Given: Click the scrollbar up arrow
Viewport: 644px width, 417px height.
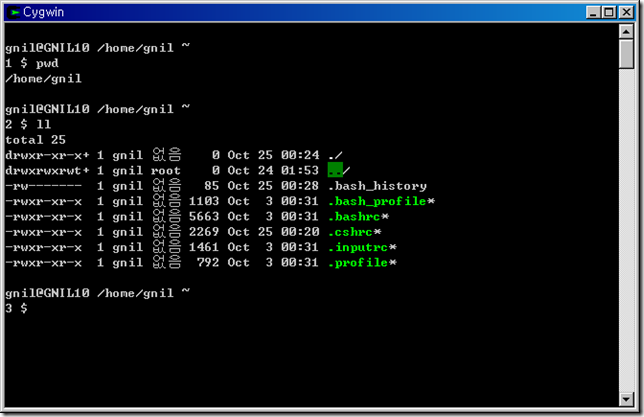Looking at the screenshot, I should 626,31.
